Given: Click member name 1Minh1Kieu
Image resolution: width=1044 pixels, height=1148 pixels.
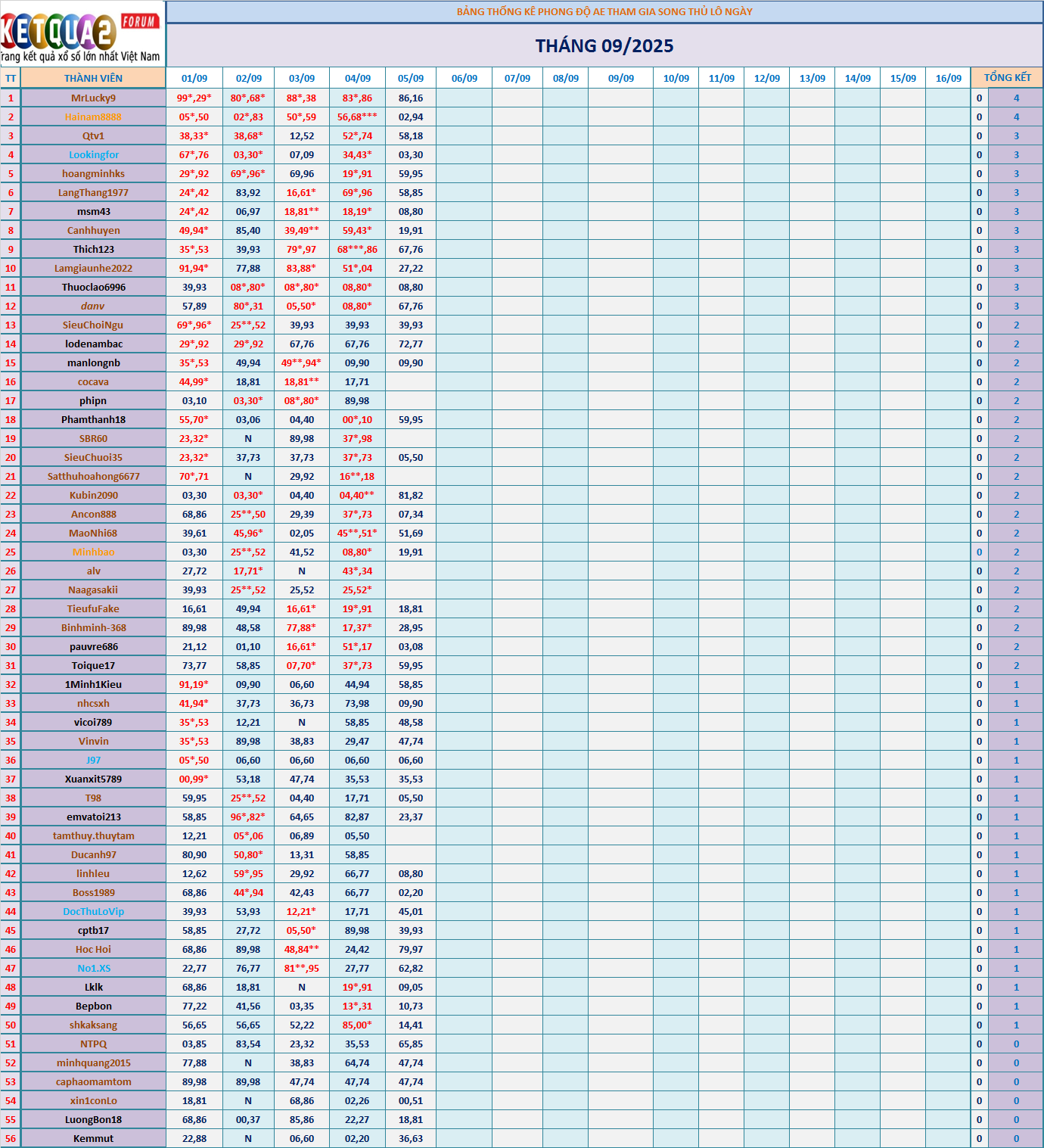Looking at the screenshot, I should (93, 684).
